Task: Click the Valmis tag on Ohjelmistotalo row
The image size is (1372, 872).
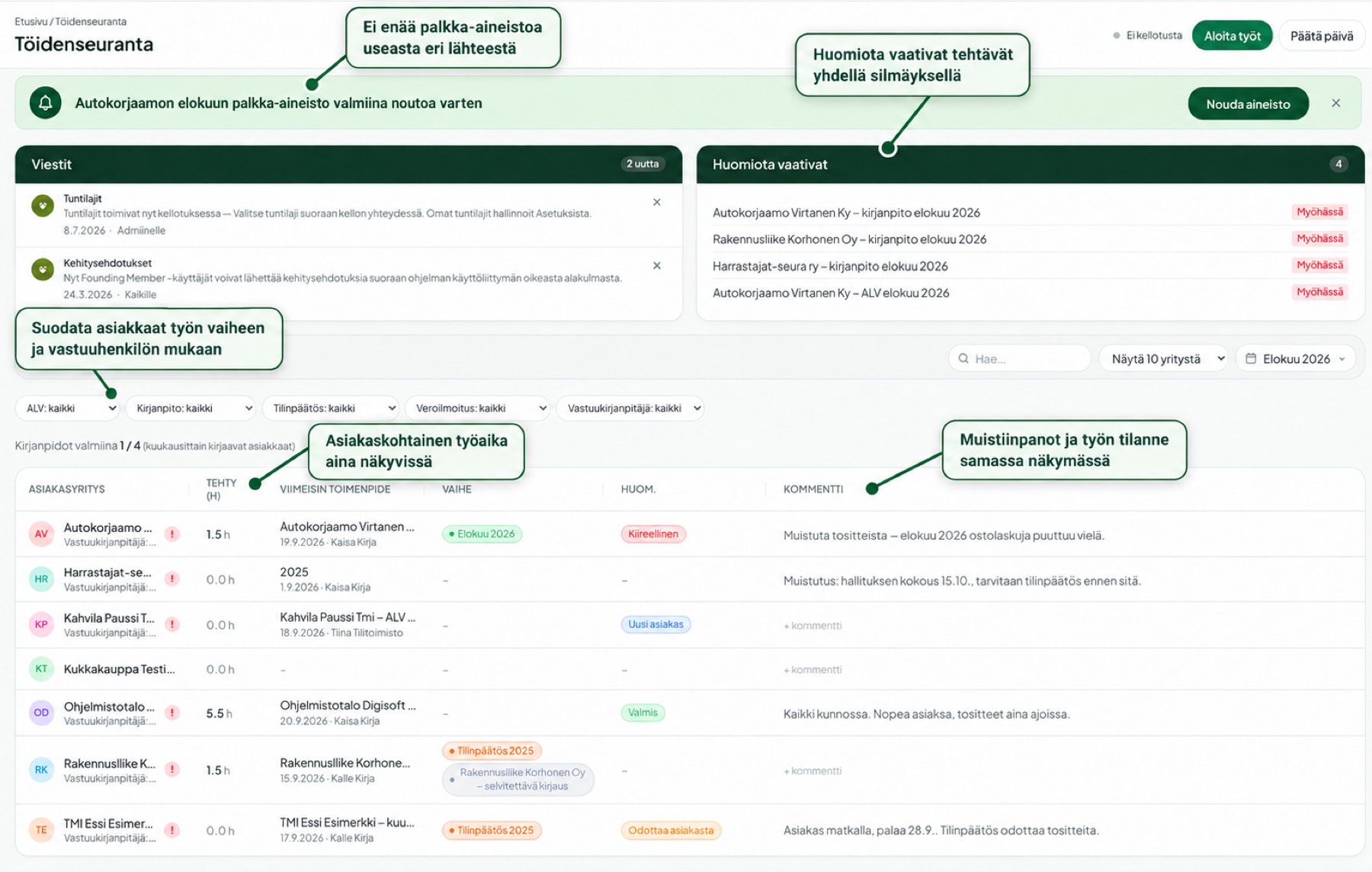Action: [x=643, y=713]
